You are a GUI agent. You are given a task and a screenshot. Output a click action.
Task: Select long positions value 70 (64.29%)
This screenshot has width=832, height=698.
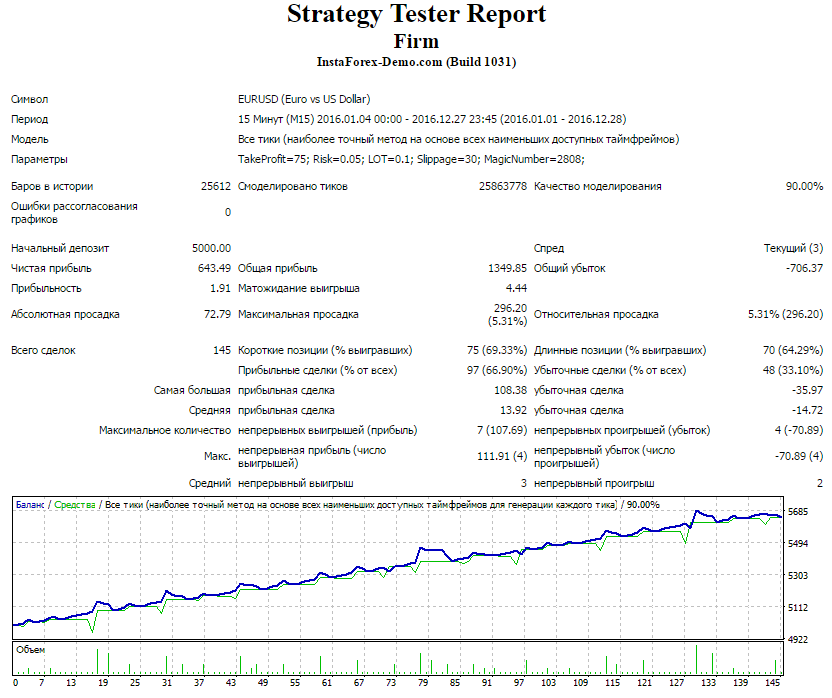[x=793, y=351]
